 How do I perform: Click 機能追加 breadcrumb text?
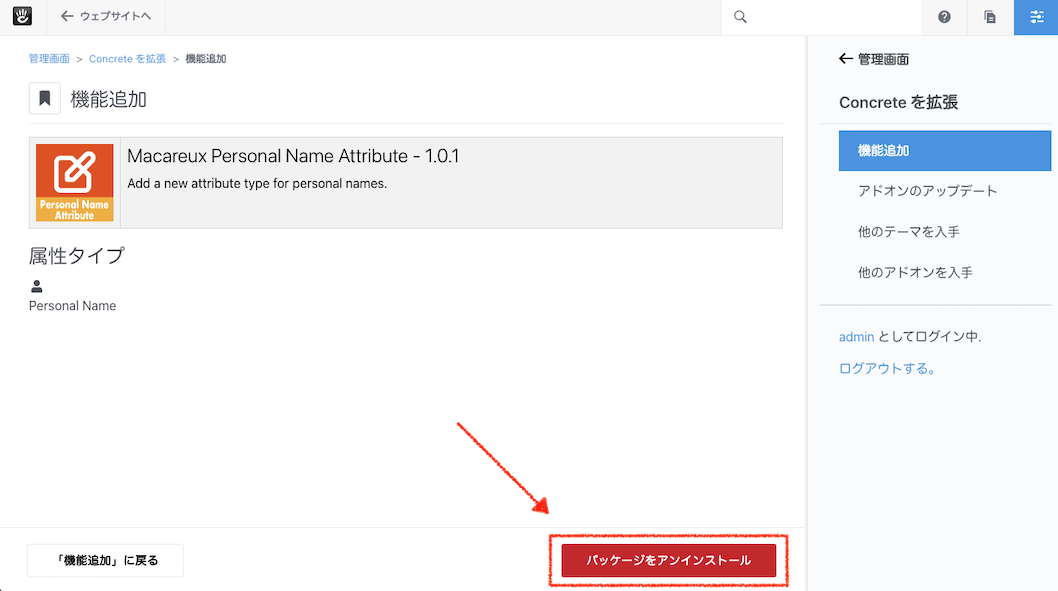(x=206, y=59)
